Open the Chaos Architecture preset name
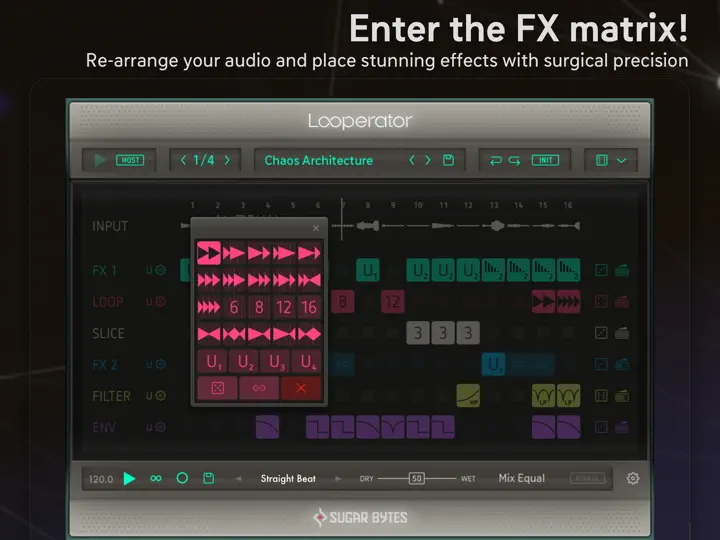 click(319, 160)
